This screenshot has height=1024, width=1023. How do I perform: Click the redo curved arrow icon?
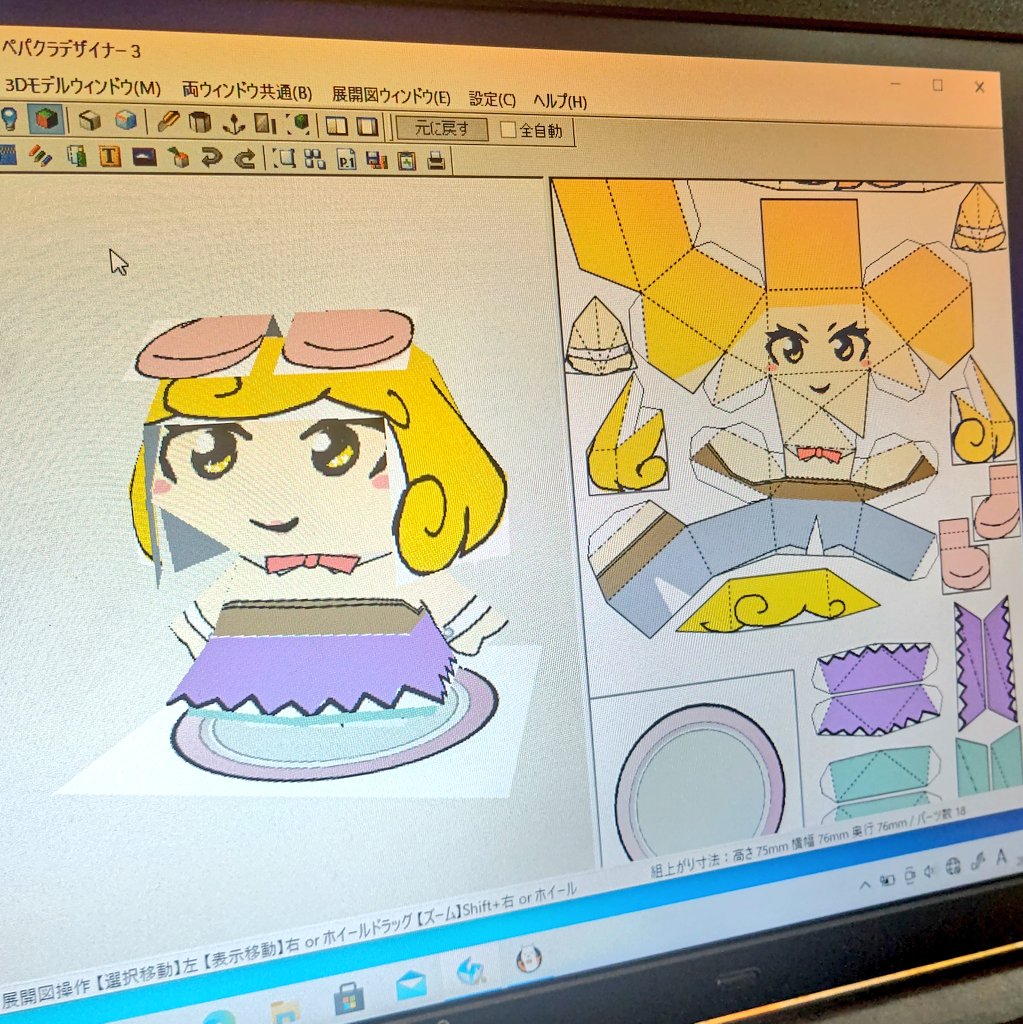pos(245,158)
